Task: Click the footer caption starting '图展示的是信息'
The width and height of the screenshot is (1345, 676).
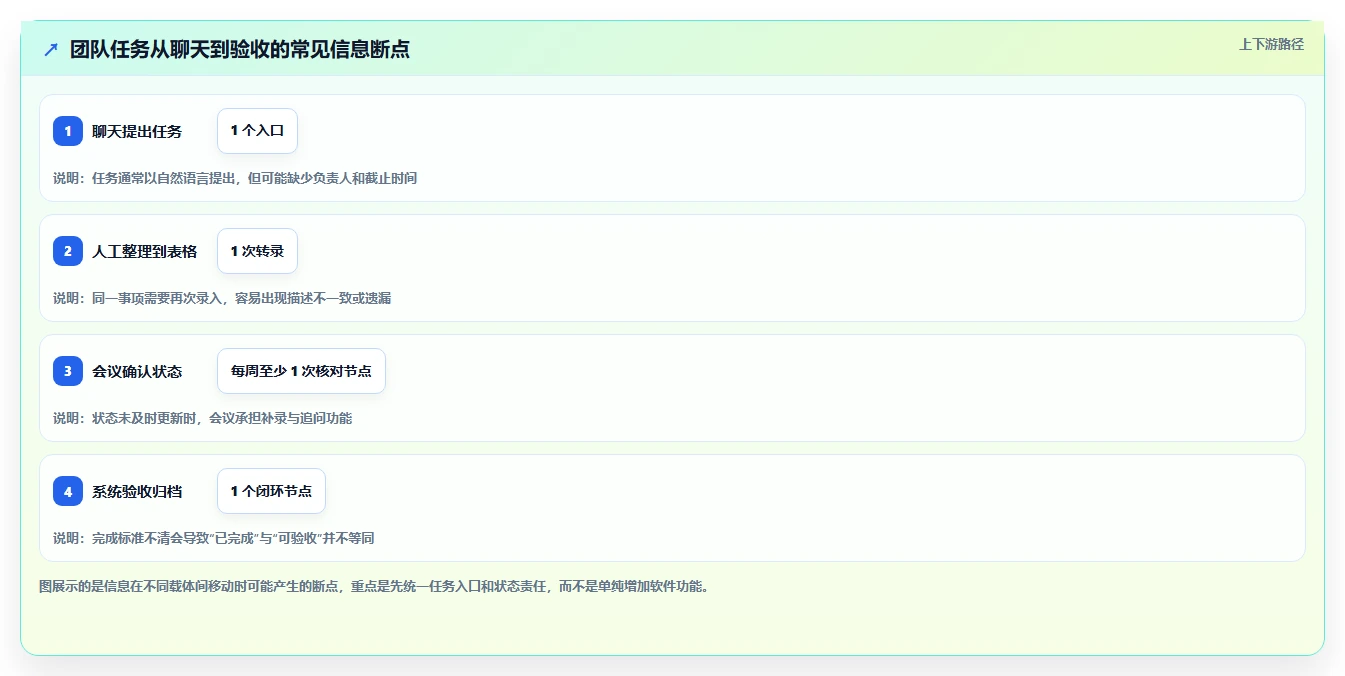Action: [x=374, y=586]
